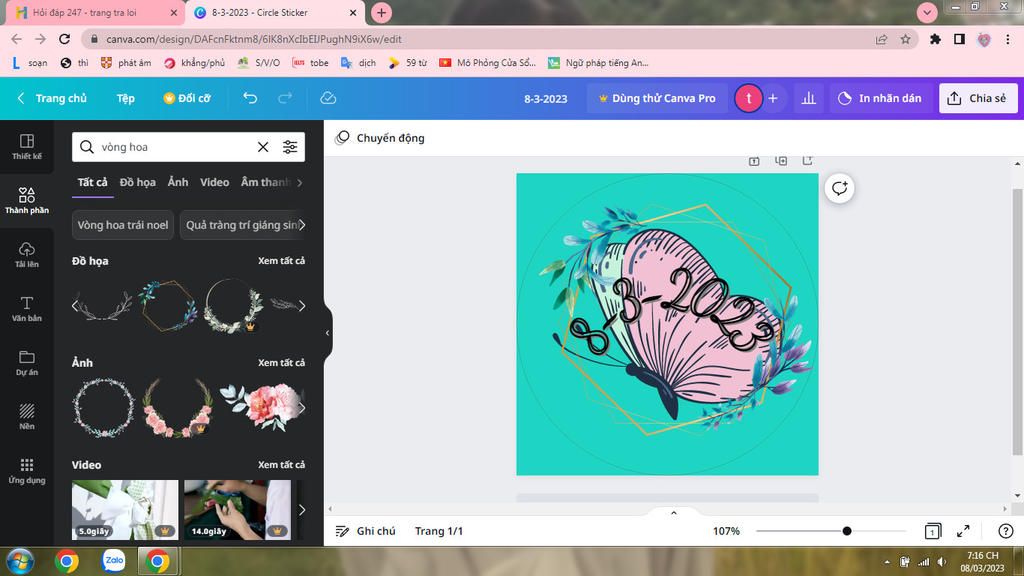Expand the page thumbnails chevron below canvas

point(673,513)
